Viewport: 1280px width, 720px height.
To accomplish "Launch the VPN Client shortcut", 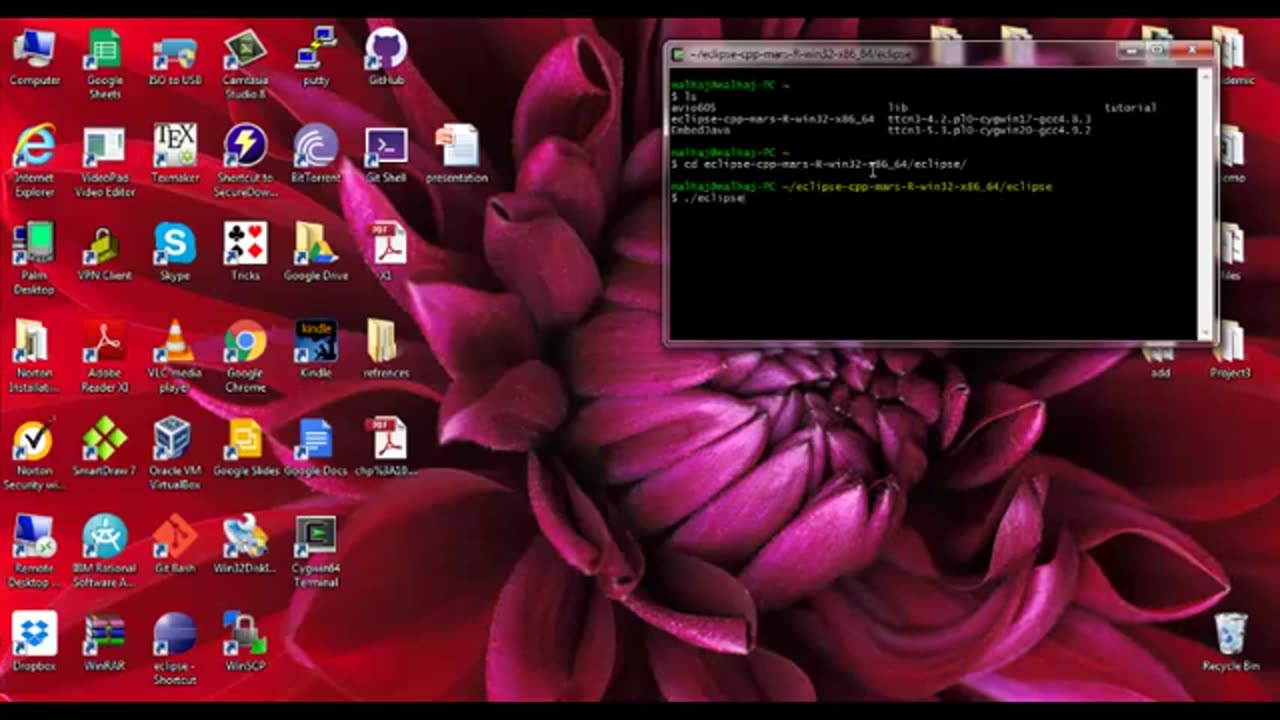I will pyautogui.click(x=104, y=251).
